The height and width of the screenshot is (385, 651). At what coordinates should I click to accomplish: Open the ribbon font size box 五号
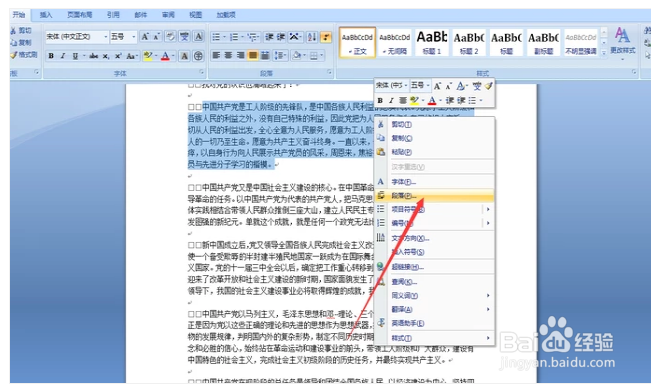pyautogui.click(x=123, y=37)
